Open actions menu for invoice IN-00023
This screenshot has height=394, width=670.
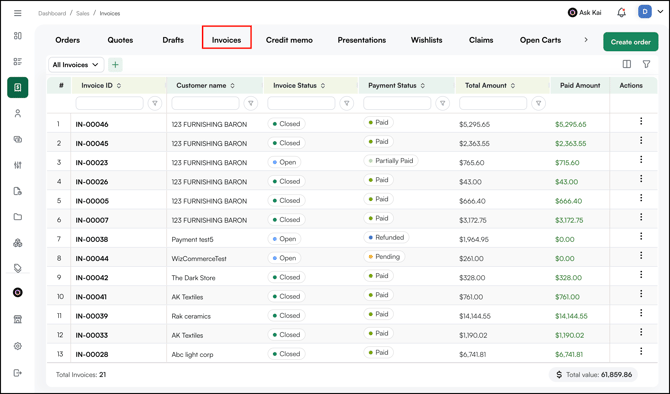[641, 159]
